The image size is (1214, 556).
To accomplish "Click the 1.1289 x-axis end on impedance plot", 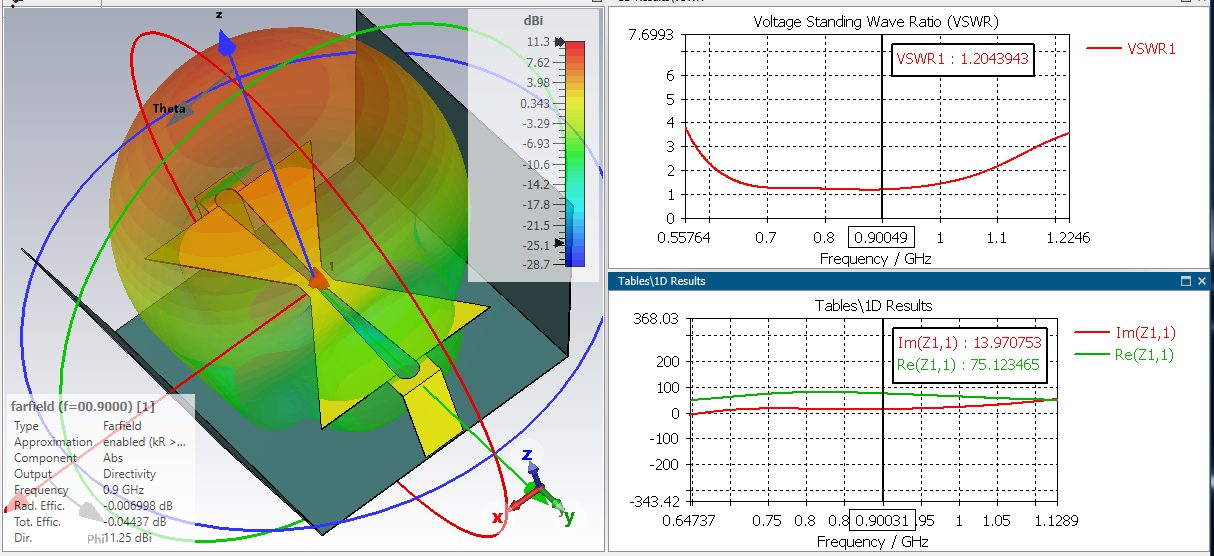I will [x=1058, y=521].
